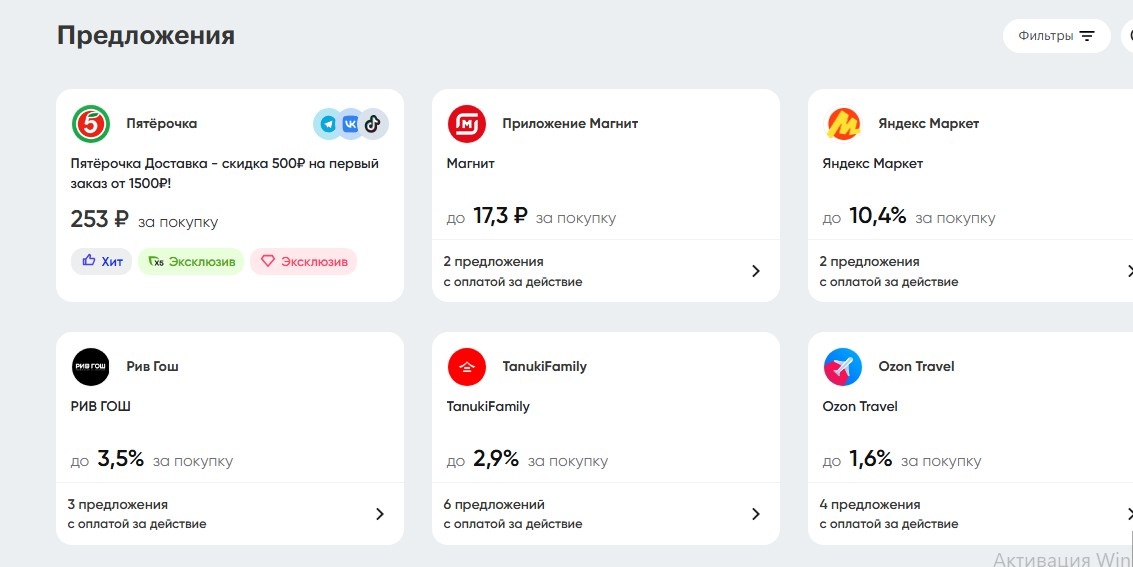Screen dimensions: 1133x567
Task: Click the Предложения page heading
Action: point(146,35)
